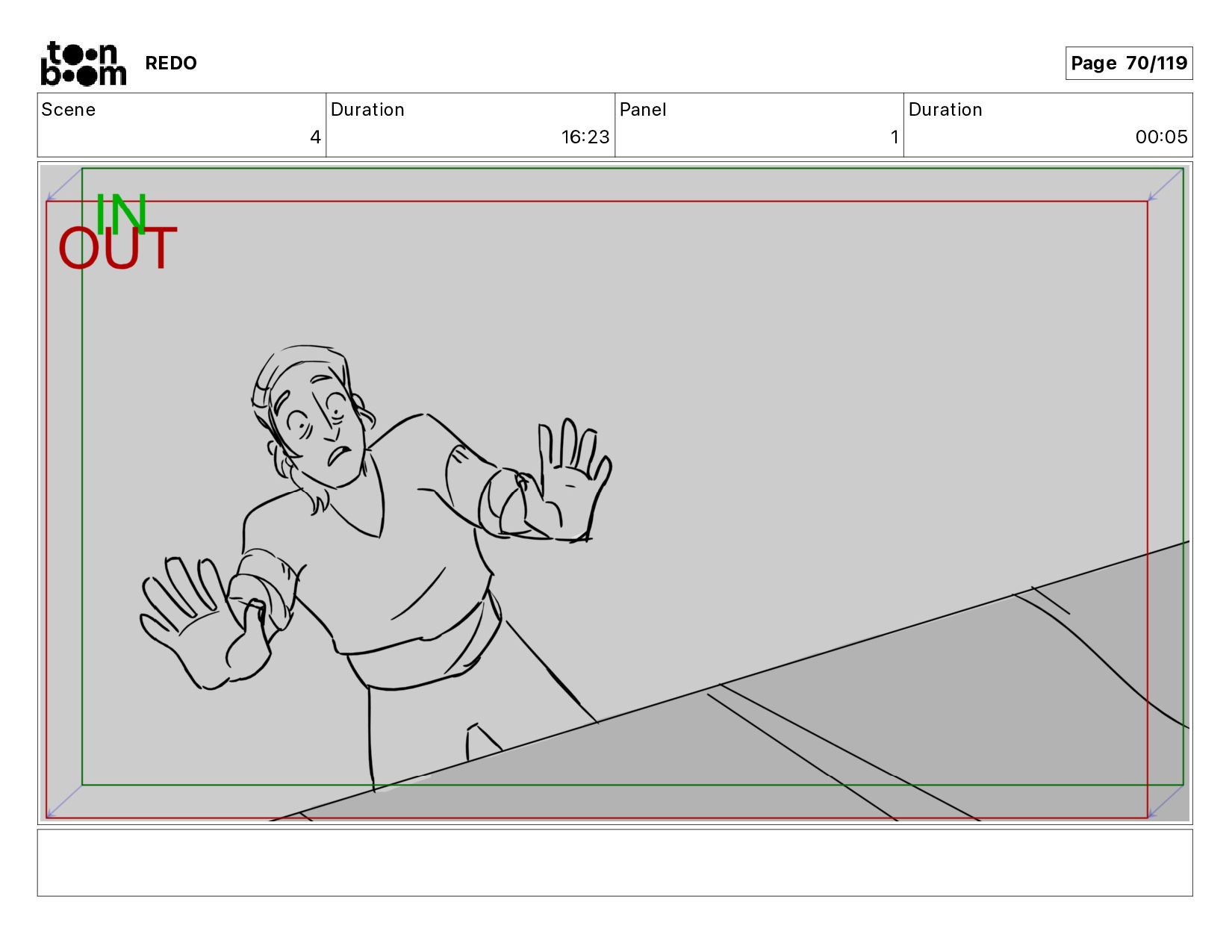
Task: Click the Scene label
Action: tap(69, 110)
